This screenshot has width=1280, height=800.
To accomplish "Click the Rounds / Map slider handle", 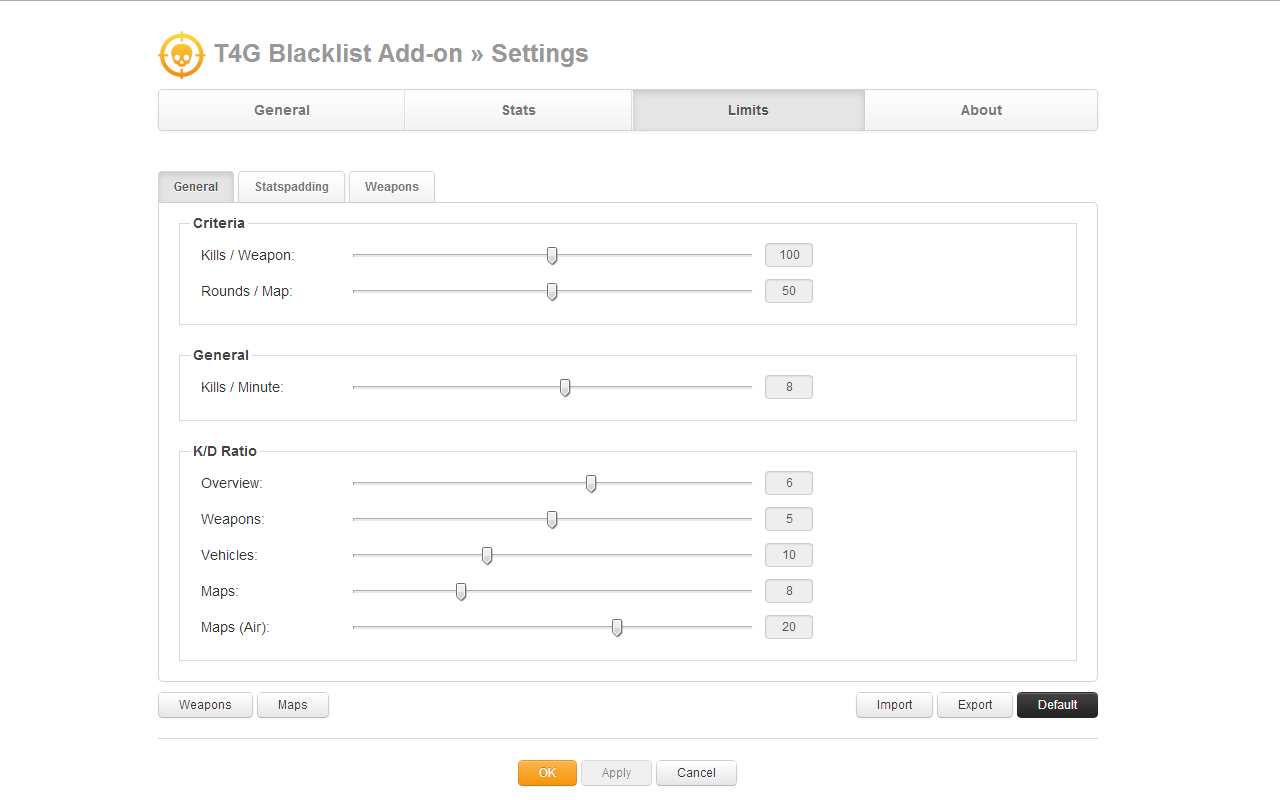I will (x=552, y=292).
